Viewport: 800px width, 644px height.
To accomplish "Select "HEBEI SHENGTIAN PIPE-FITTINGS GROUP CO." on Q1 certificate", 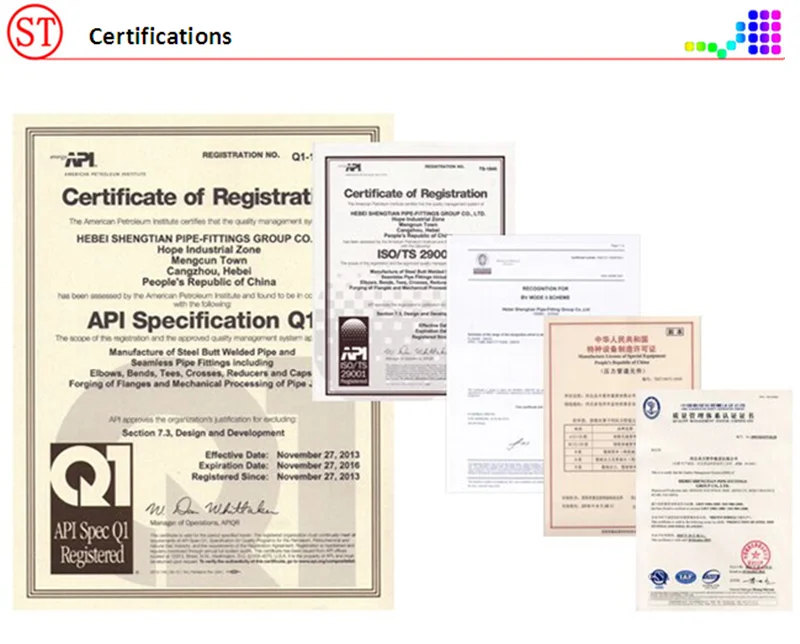I will [x=194, y=238].
